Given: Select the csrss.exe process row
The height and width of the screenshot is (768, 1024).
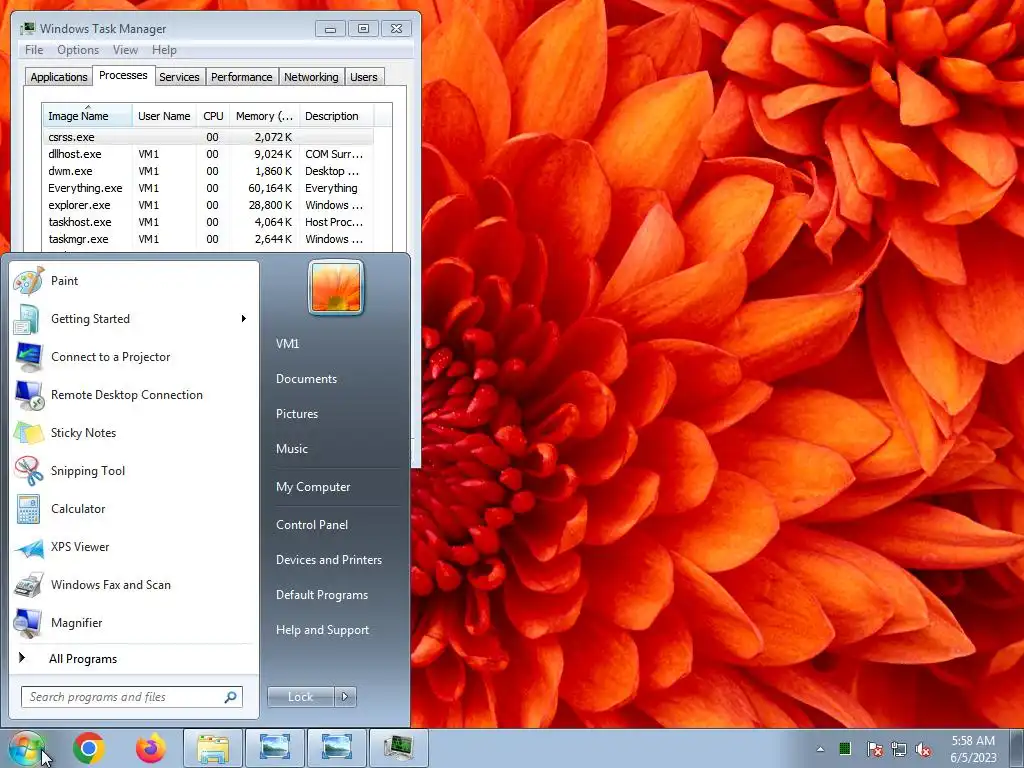Looking at the screenshot, I should pos(208,137).
